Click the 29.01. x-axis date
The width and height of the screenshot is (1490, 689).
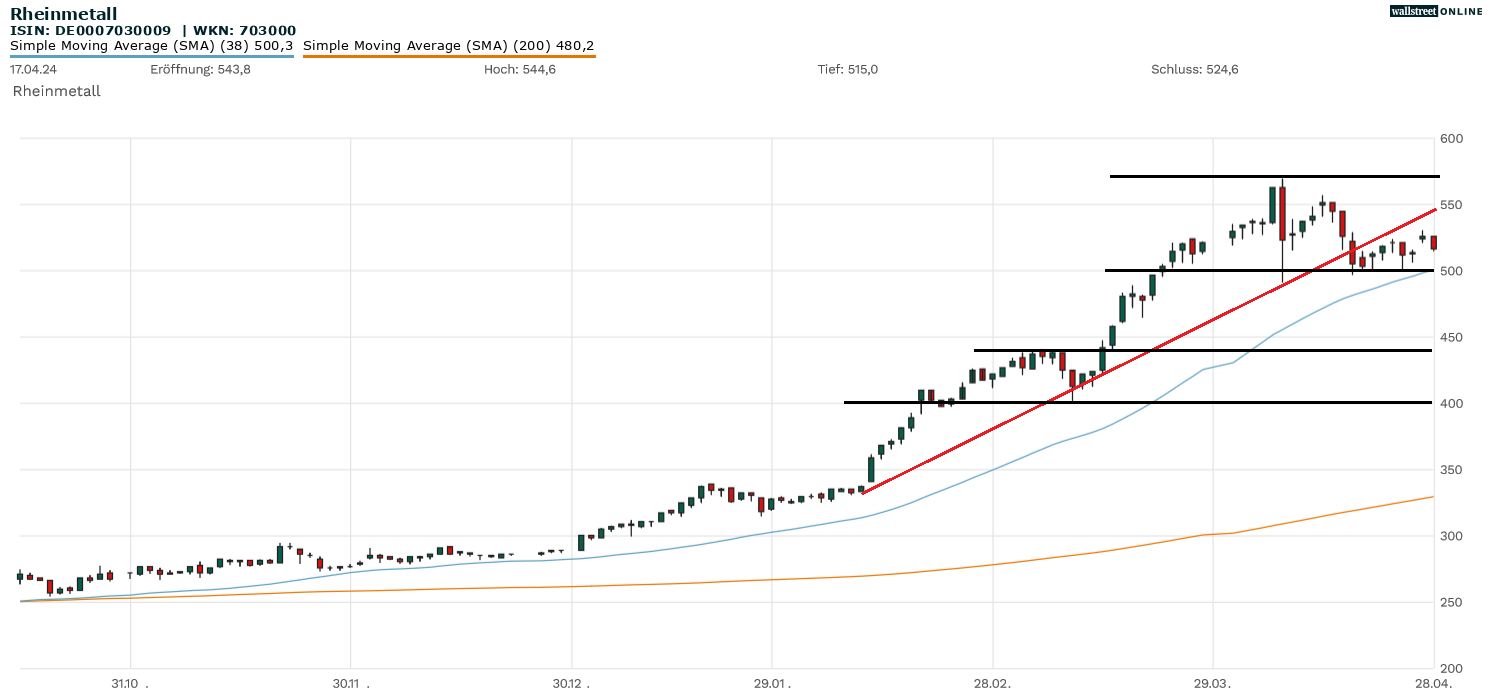point(772,683)
